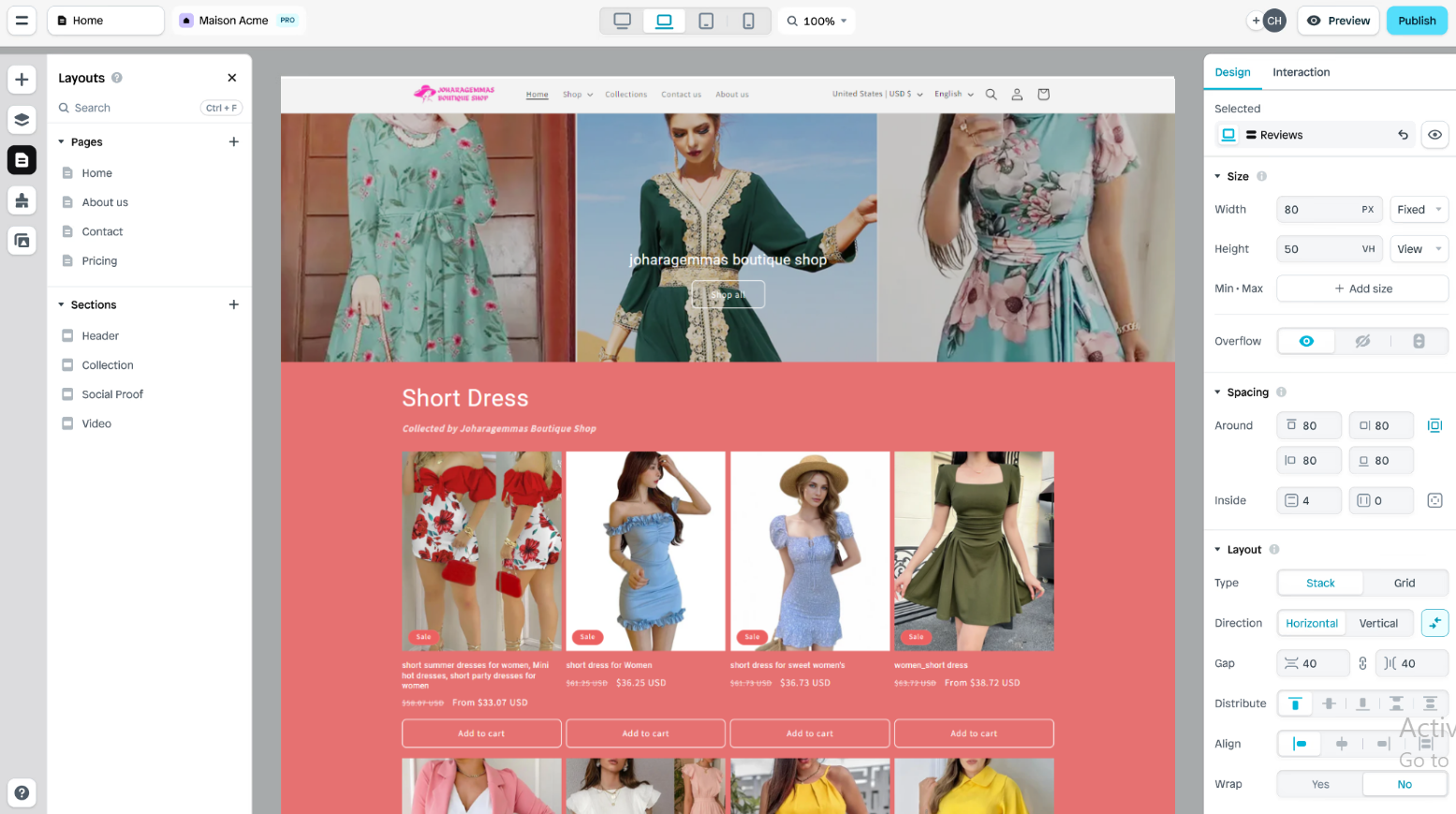The height and width of the screenshot is (814, 1456).
Task: Switch to the Interaction tab
Action: point(1301,72)
